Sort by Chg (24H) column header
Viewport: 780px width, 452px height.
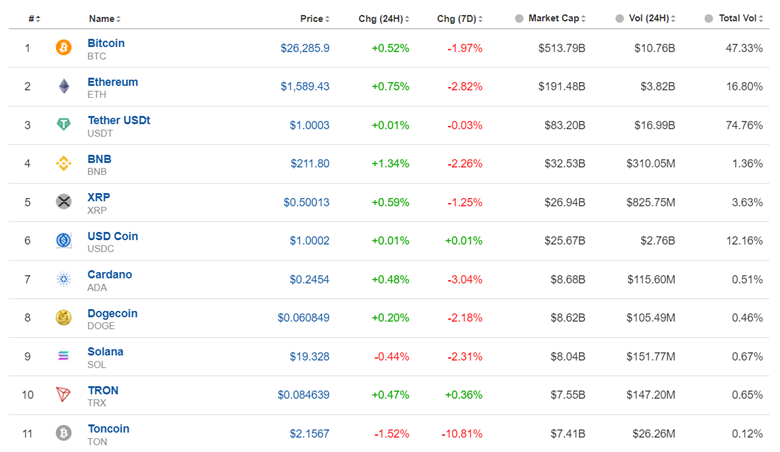coord(384,19)
